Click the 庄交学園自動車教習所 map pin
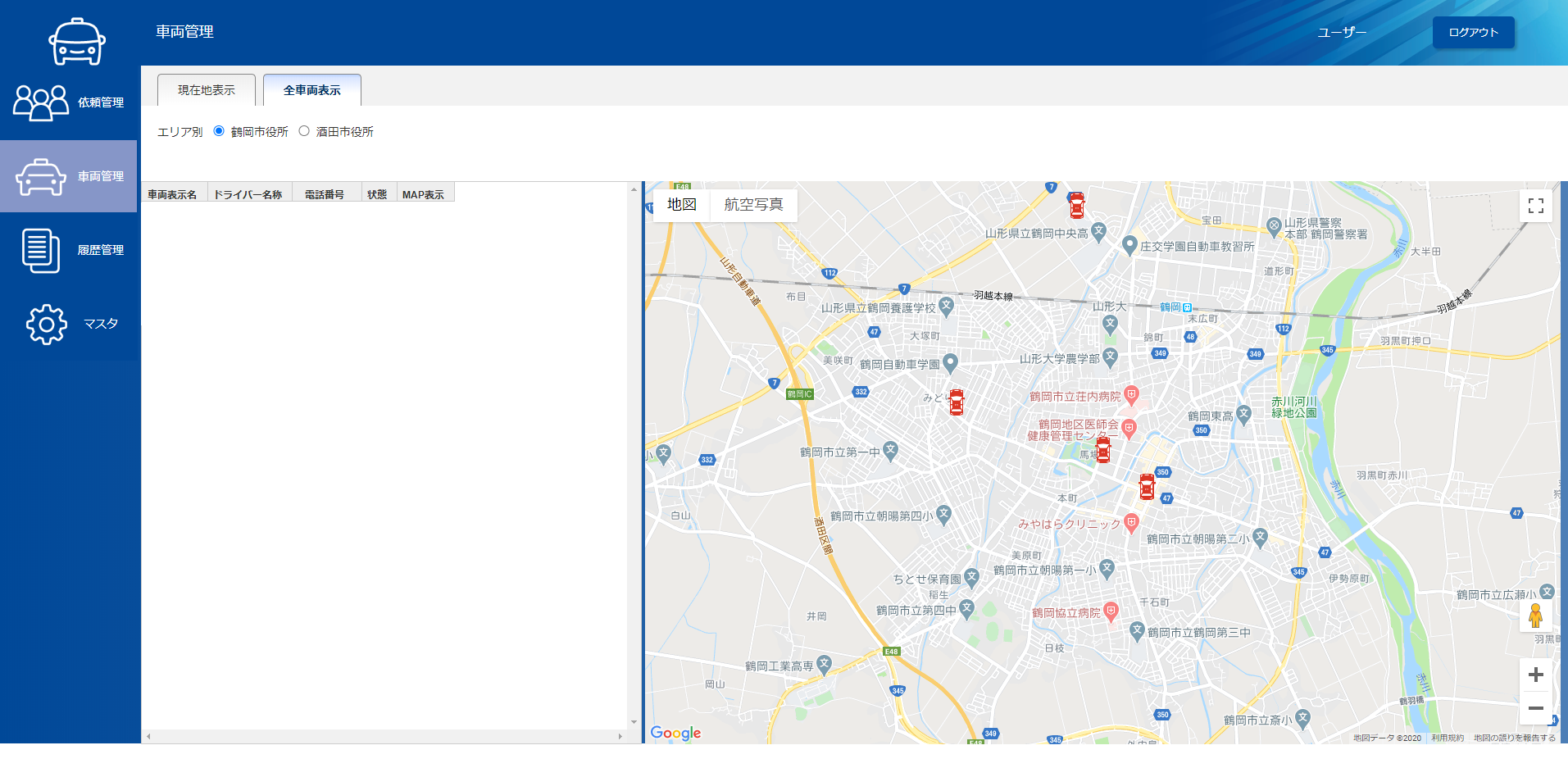 (1129, 244)
